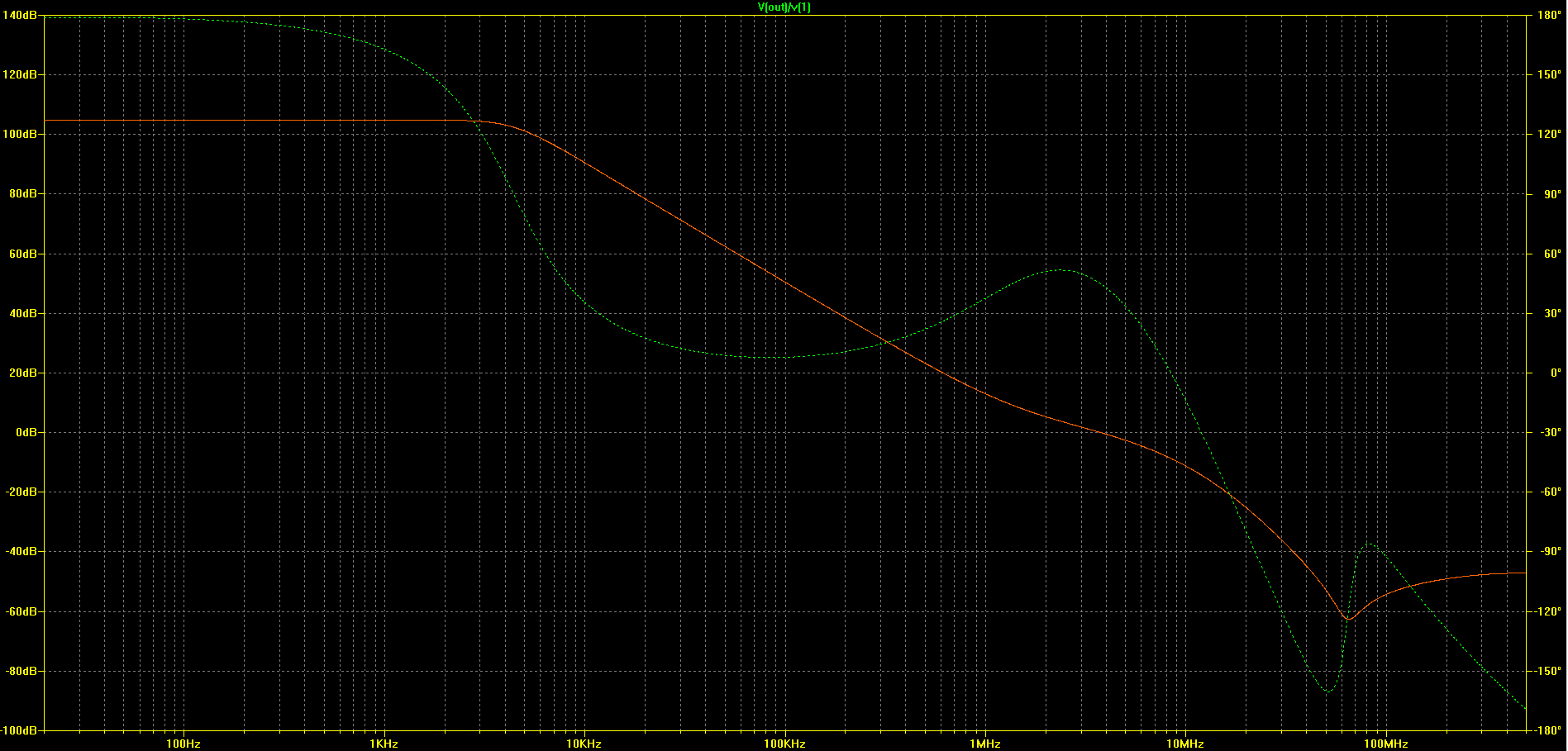Viewport: 1568px width, 751px height.
Task: Click the 120dB gain axis label
Action: point(19,74)
